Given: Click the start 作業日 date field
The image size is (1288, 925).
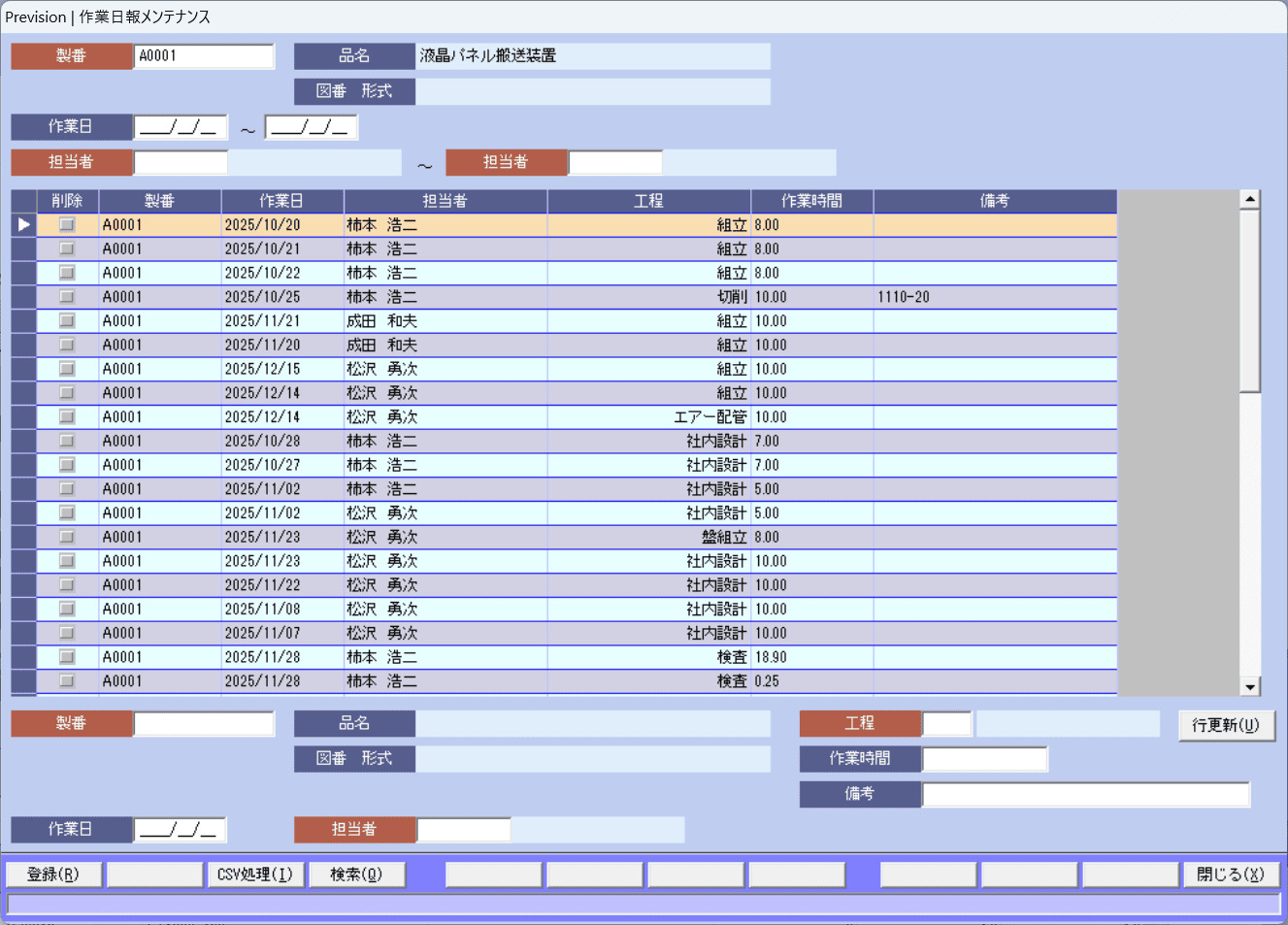Looking at the screenshot, I should [x=181, y=127].
